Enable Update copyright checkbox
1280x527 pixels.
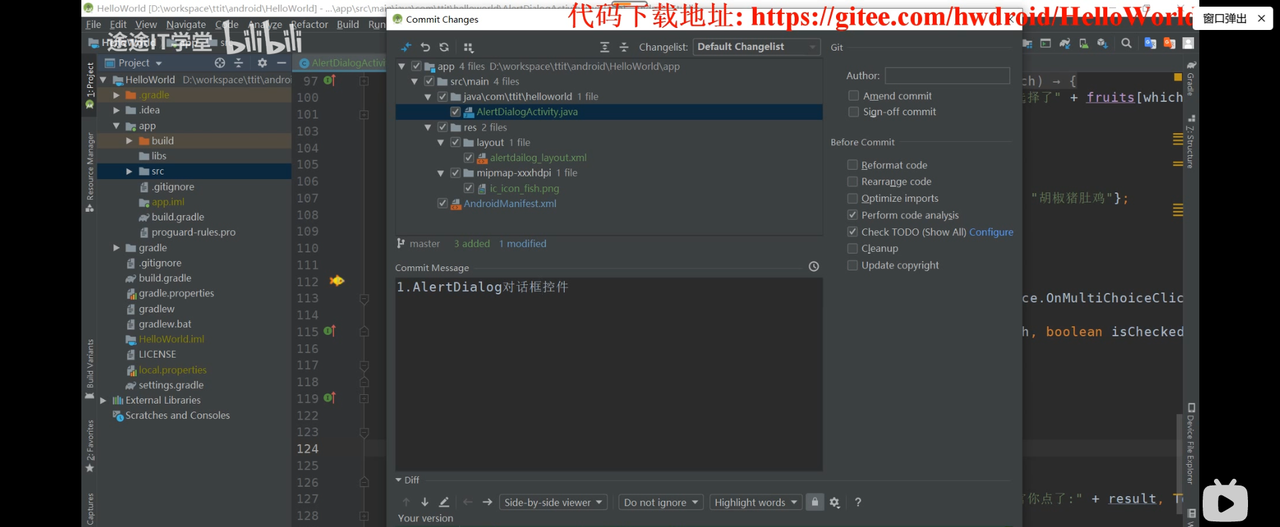pyautogui.click(x=852, y=265)
